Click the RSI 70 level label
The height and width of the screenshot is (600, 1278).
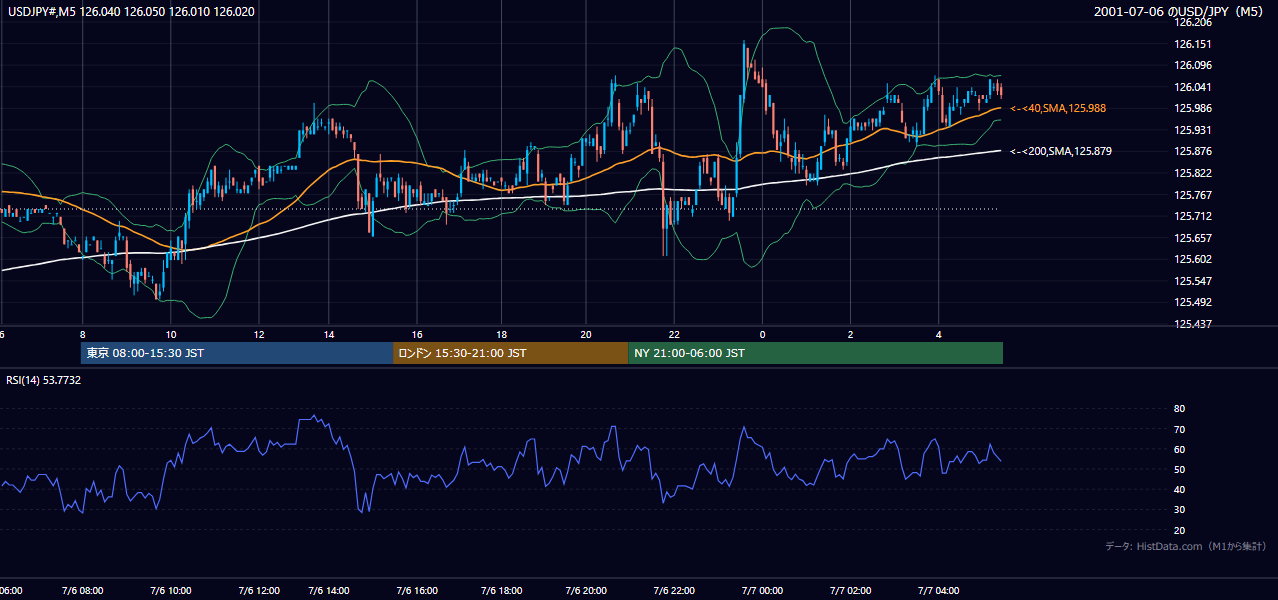click(x=1179, y=429)
